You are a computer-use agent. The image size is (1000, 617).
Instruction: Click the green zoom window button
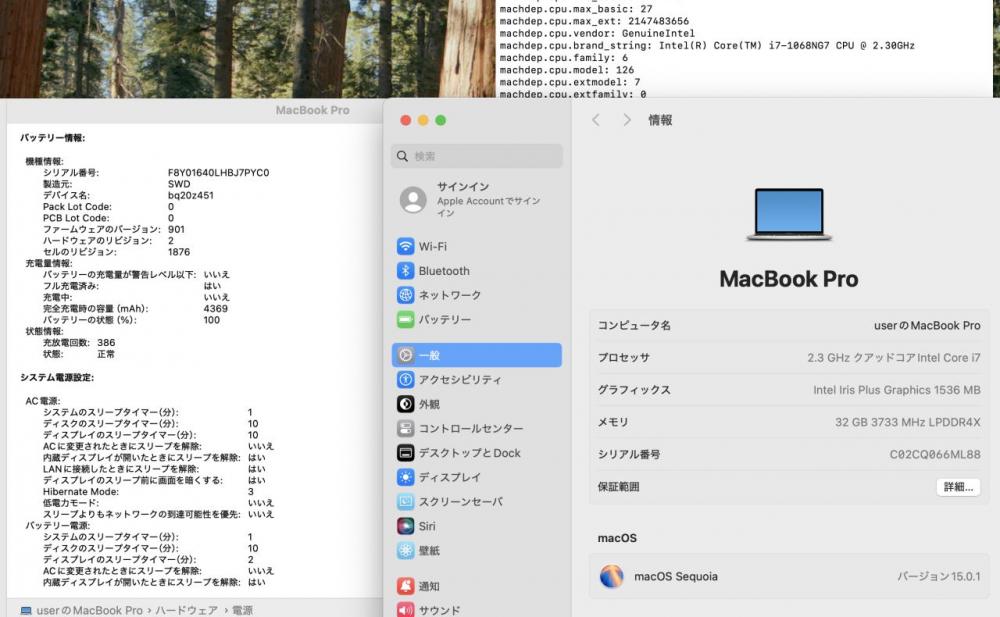[x=440, y=120]
